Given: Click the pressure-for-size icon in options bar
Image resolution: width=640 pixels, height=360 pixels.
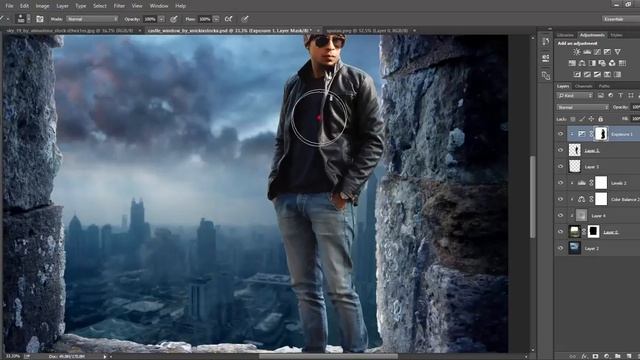Looking at the screenshot, I should [244, 19].
